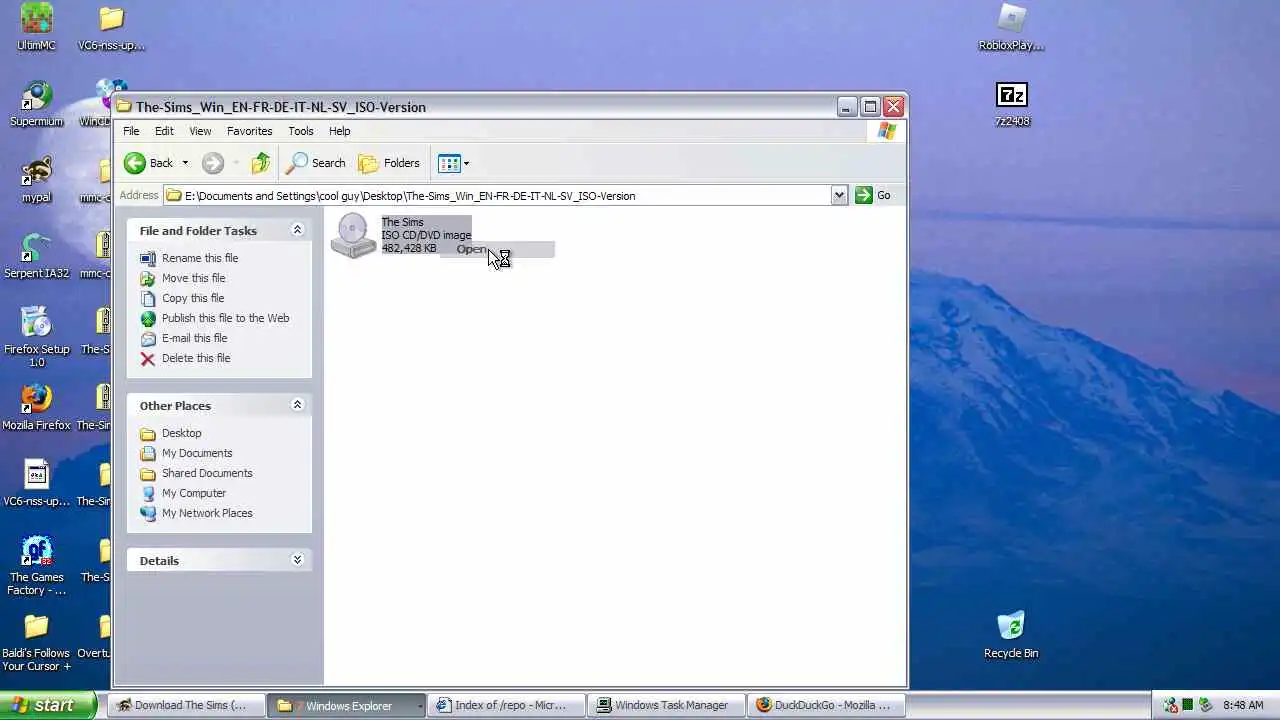Click the 8:48 AM clock

[1243, 705]
